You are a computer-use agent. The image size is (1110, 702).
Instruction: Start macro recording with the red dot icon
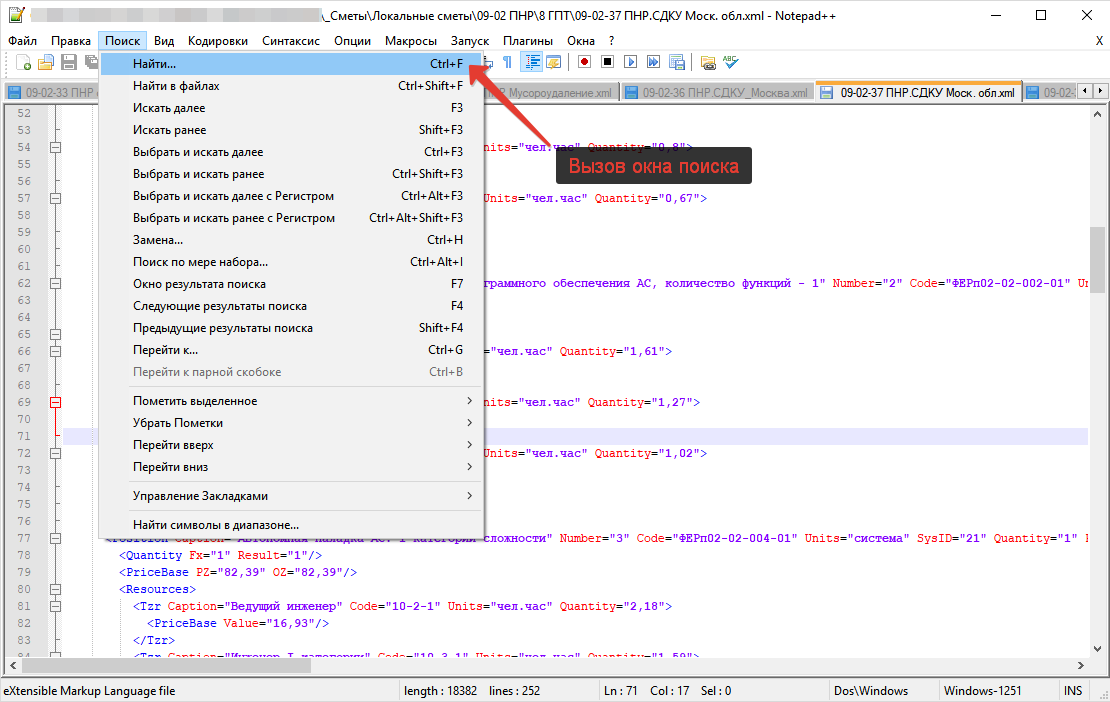pyautogui.click(x=584, y=62)
